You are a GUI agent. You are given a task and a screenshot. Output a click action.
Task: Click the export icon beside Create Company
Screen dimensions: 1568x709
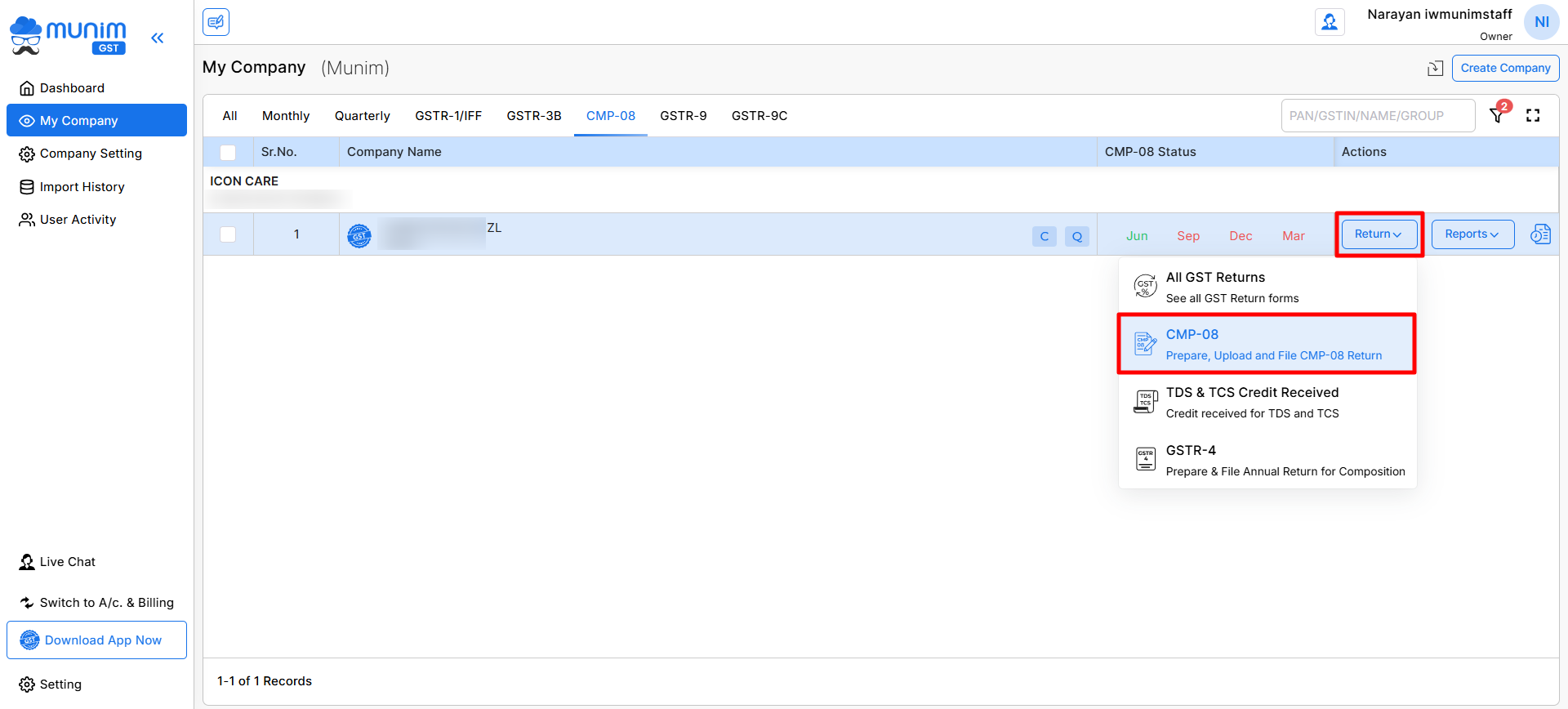click(x=1435, y=68)
